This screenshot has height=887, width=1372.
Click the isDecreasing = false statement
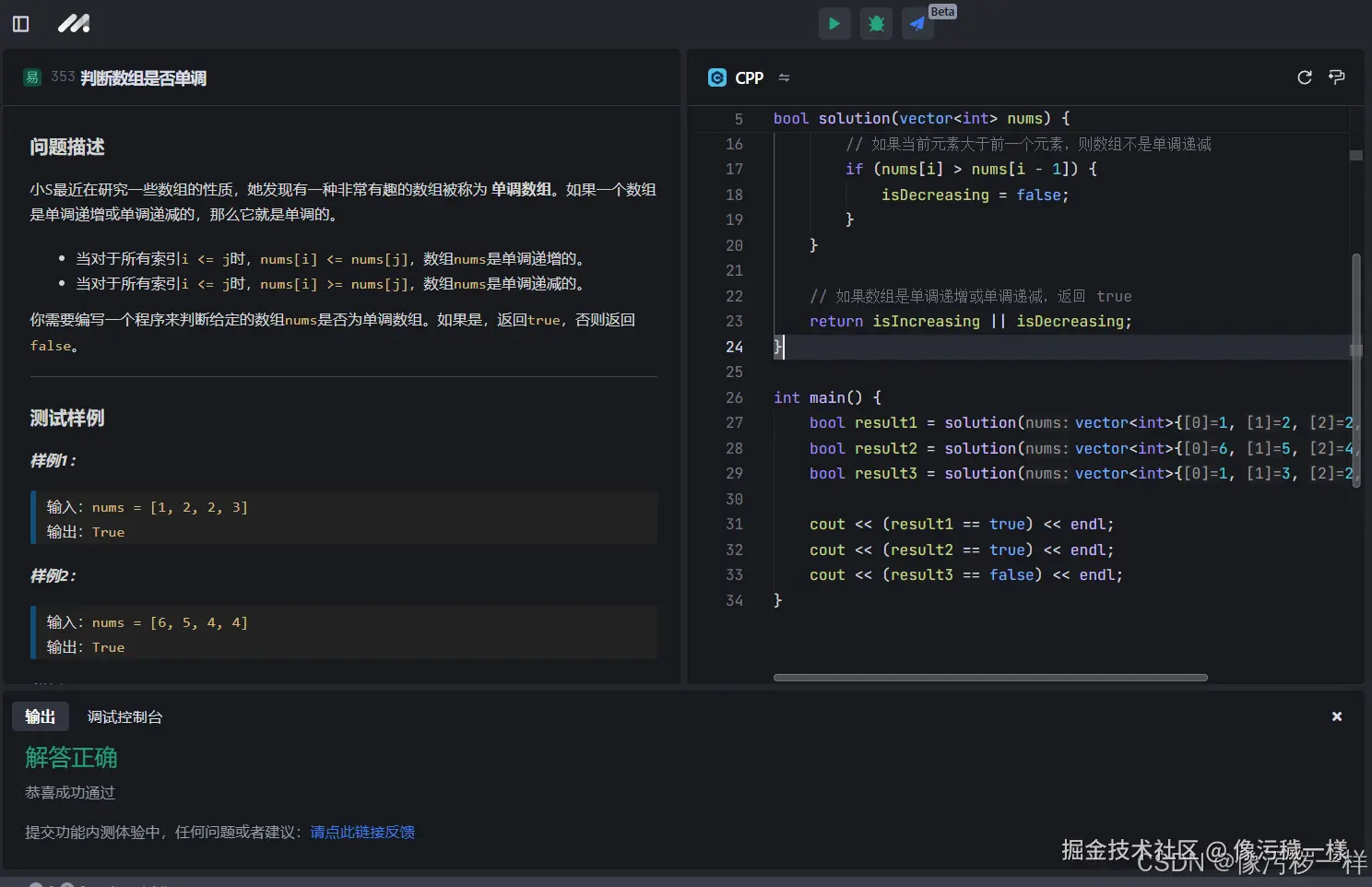pos(976,195)
